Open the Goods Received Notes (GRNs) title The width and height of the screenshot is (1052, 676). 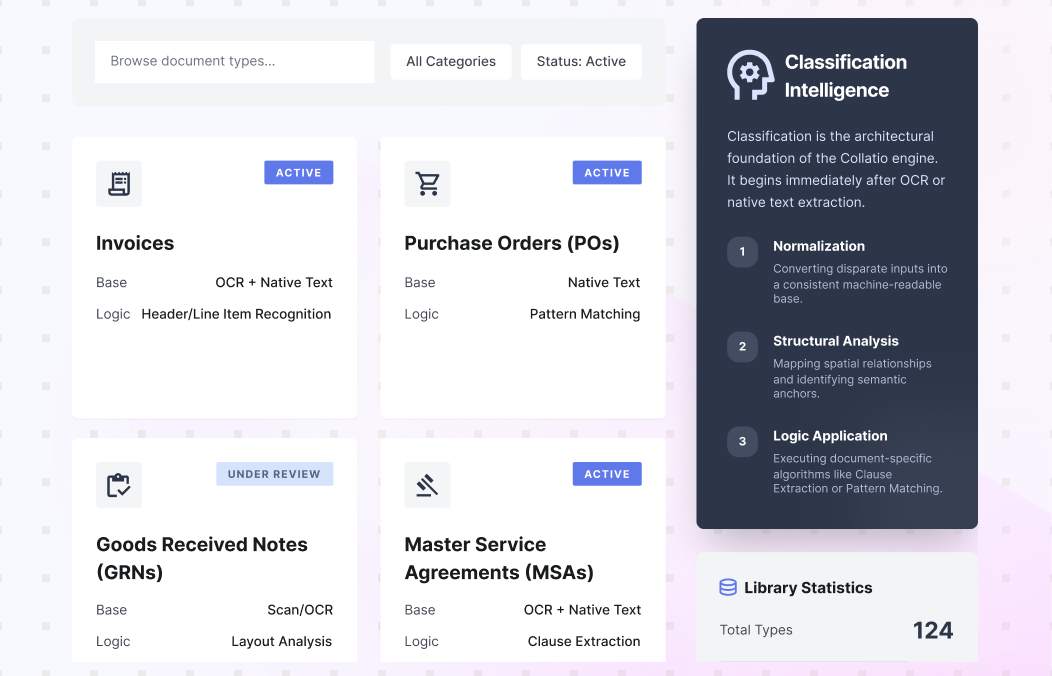[x=202, y=558]
